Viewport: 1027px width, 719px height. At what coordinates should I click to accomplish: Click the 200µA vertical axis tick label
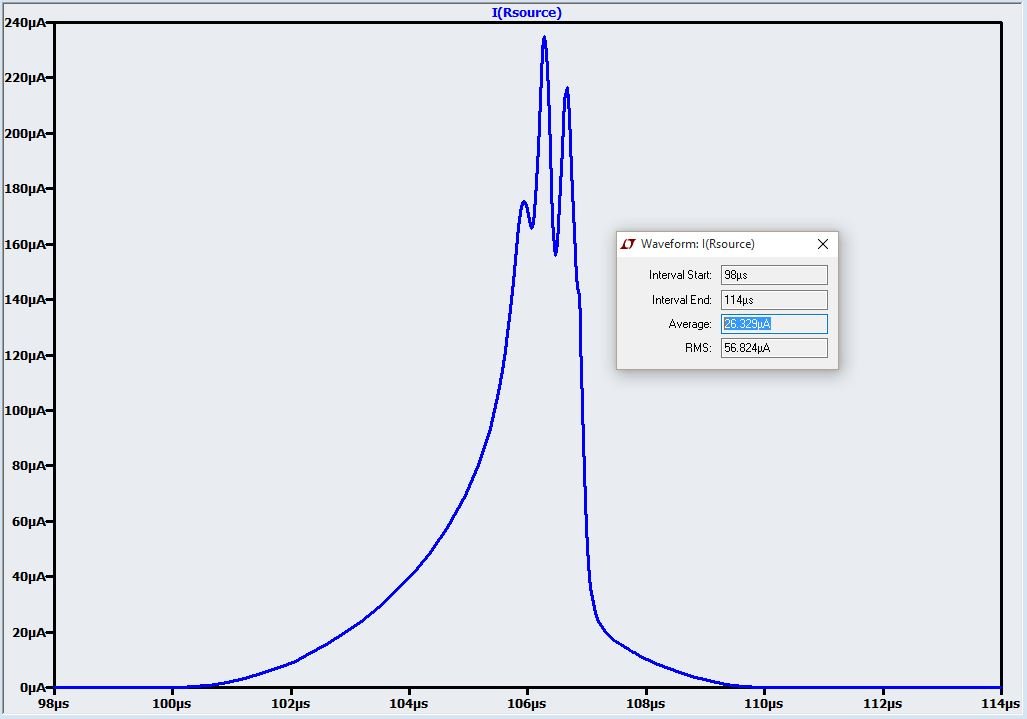point(24,133)
